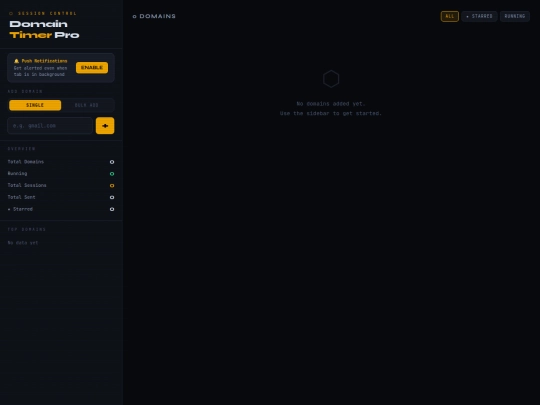Click the Domain Timer Pro logo title
Screen dimensions: 540x405
point(44,30)
